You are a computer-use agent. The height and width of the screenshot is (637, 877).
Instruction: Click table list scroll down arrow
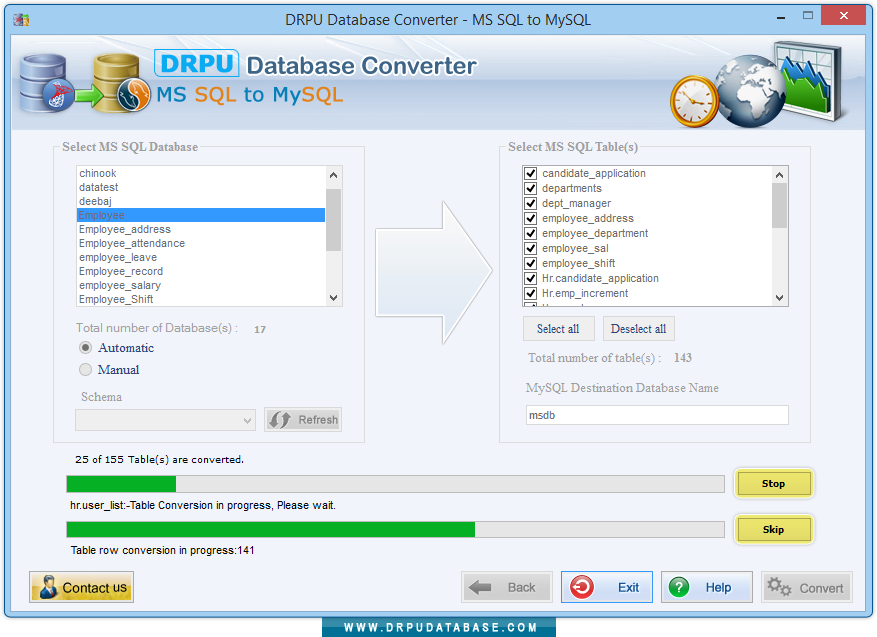pos(780,298)
